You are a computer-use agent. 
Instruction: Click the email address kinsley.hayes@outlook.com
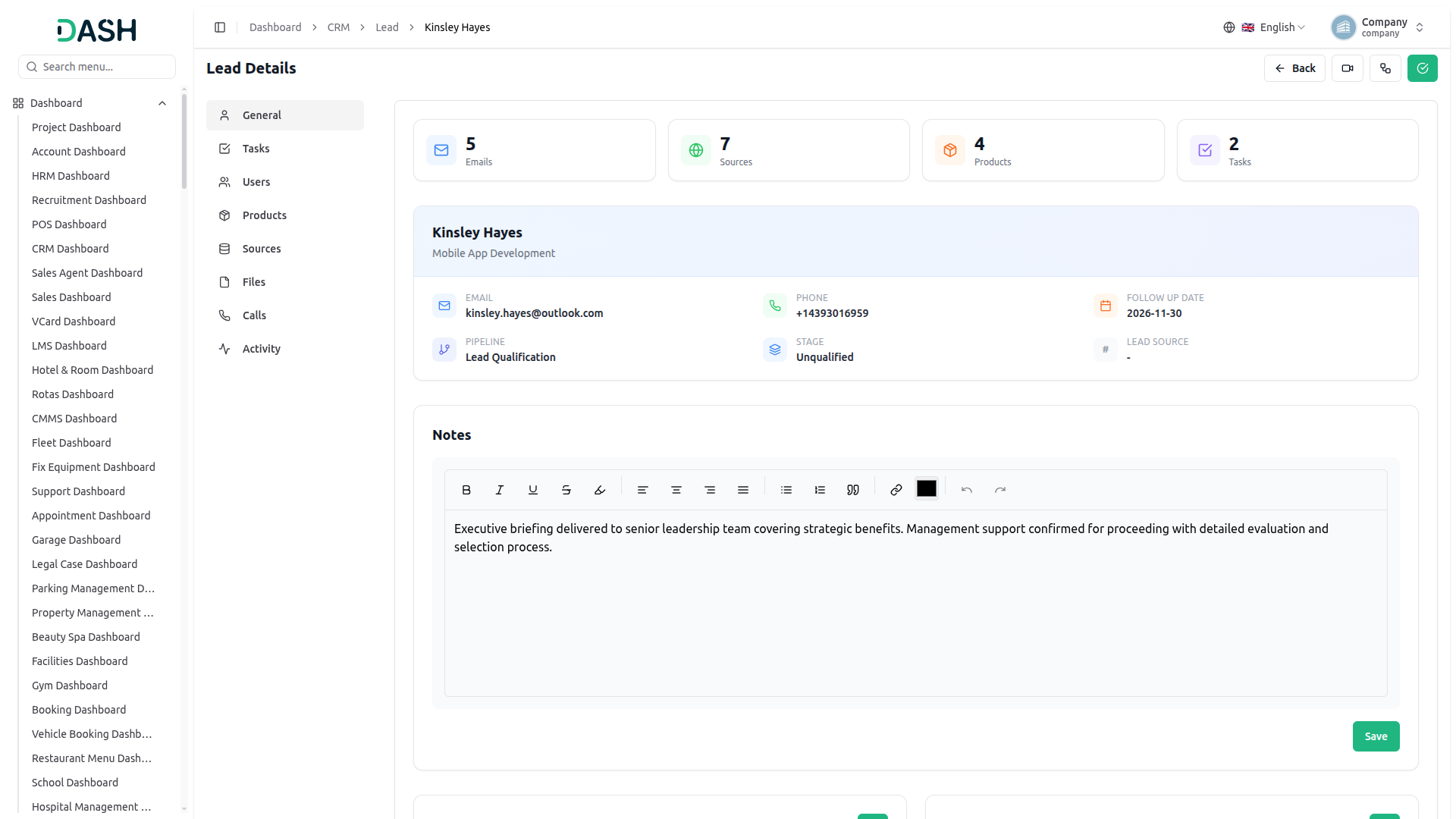click(535, 313)
